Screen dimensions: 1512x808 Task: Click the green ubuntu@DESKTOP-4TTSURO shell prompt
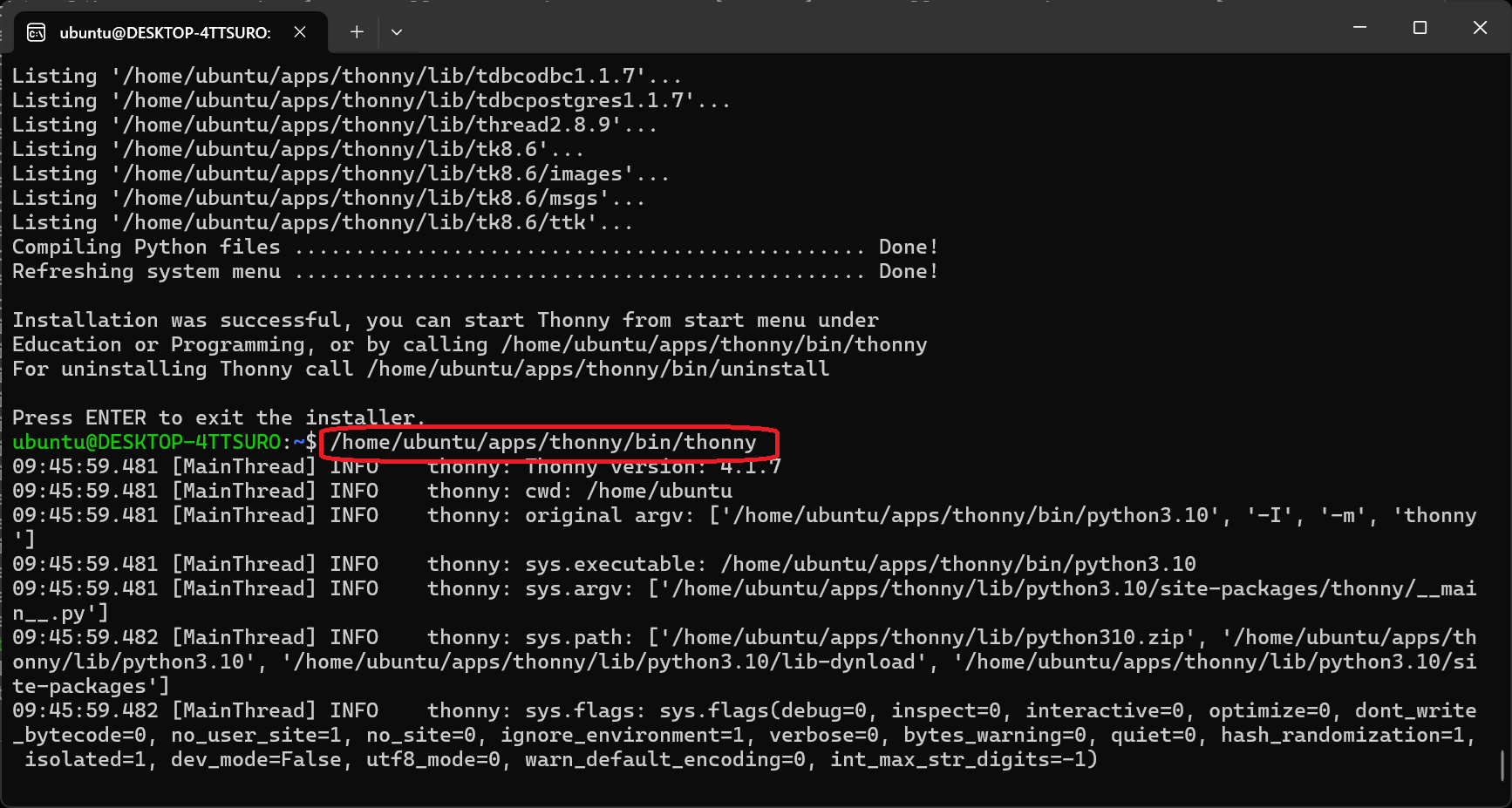pyautogui.click(x=146, y=442)
